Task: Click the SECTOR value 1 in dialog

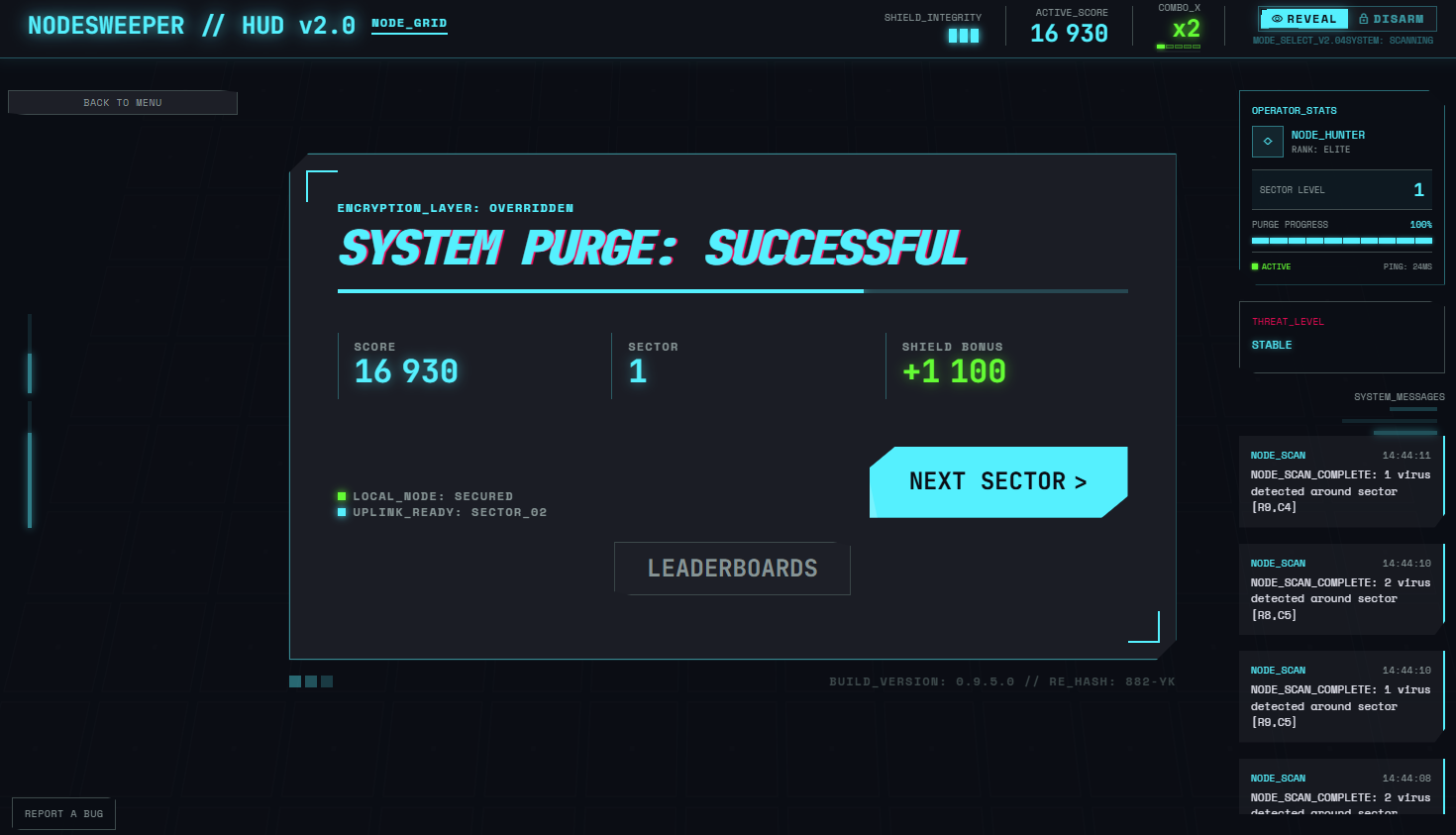Action: 638,371
